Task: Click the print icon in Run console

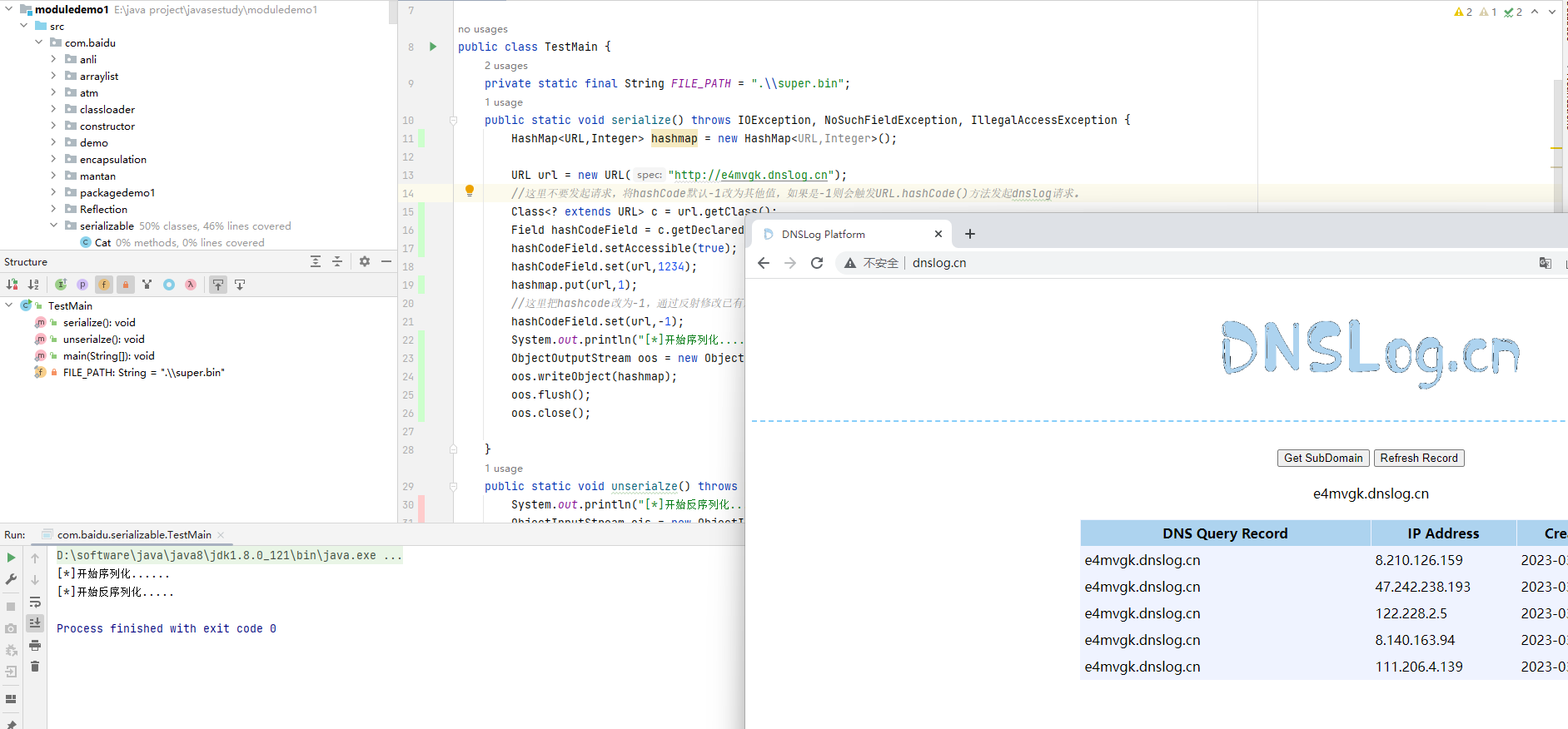Action: [x=35, y=645]
